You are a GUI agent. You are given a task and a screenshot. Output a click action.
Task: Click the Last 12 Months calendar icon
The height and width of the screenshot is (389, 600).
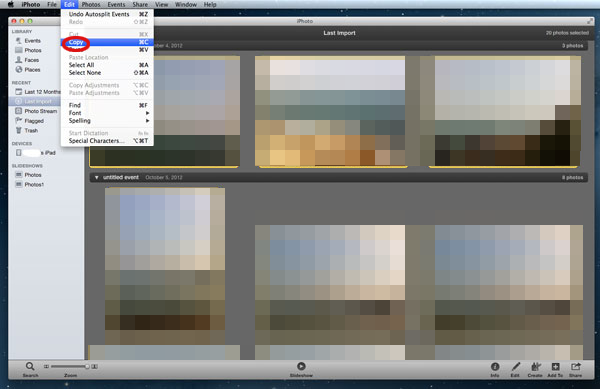(18, 92)
